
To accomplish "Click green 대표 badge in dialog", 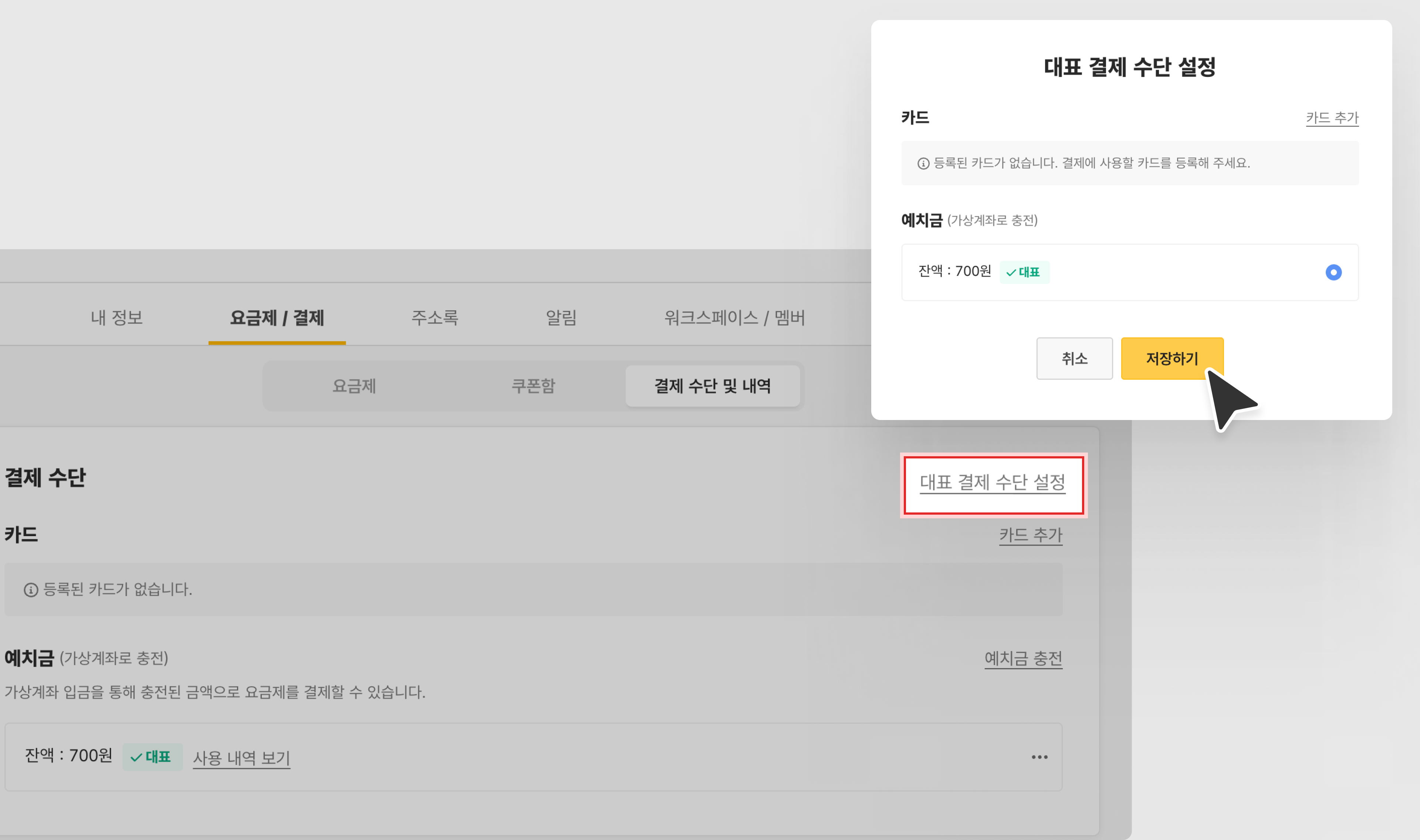I will (x=1024, y=272).
